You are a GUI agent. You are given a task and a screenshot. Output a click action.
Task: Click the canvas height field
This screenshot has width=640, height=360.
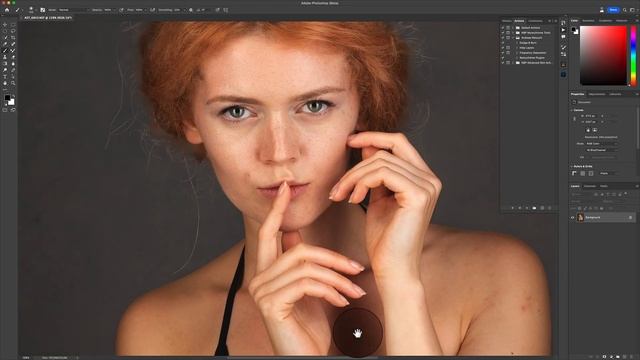click(x=590, y=122)
